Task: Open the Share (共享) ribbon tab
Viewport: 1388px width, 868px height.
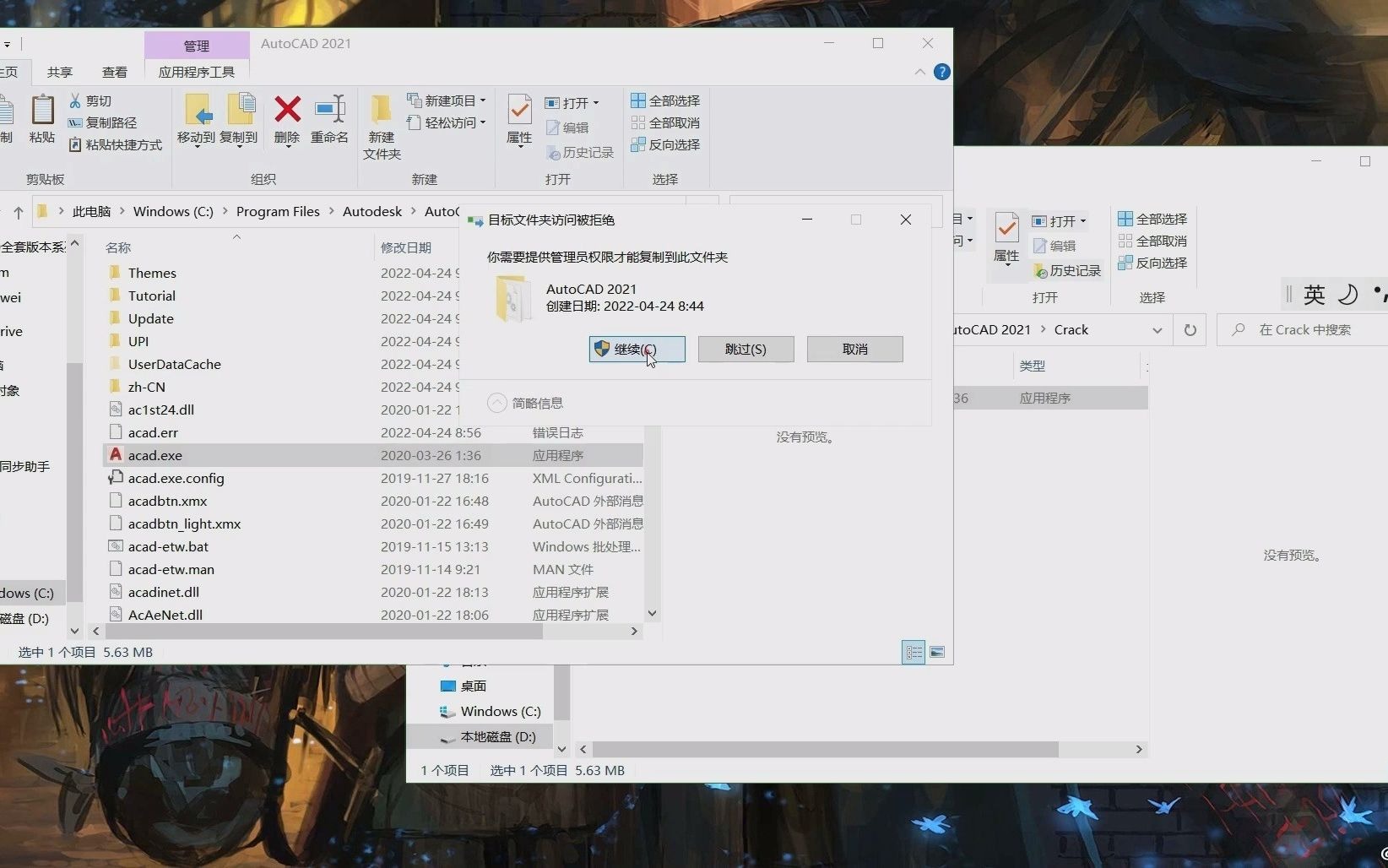Action: point(60,73)
